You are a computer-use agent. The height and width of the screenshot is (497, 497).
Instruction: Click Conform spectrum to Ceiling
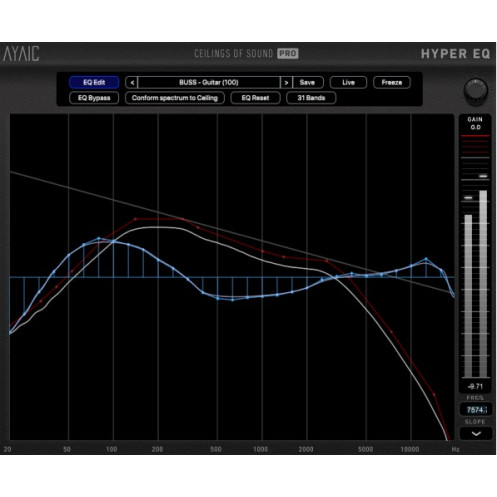click(175, 98)
